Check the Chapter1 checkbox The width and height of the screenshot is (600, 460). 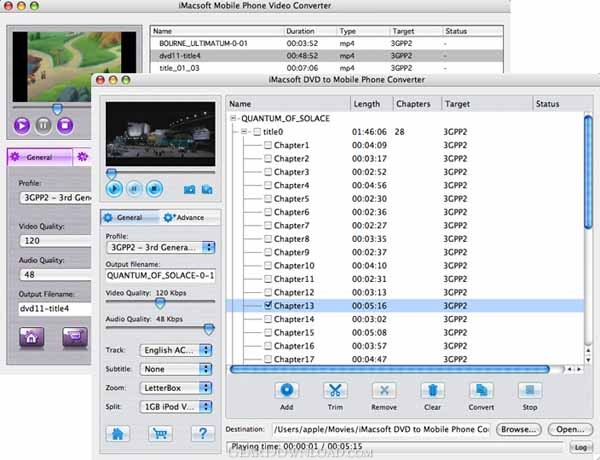[268, 145]
